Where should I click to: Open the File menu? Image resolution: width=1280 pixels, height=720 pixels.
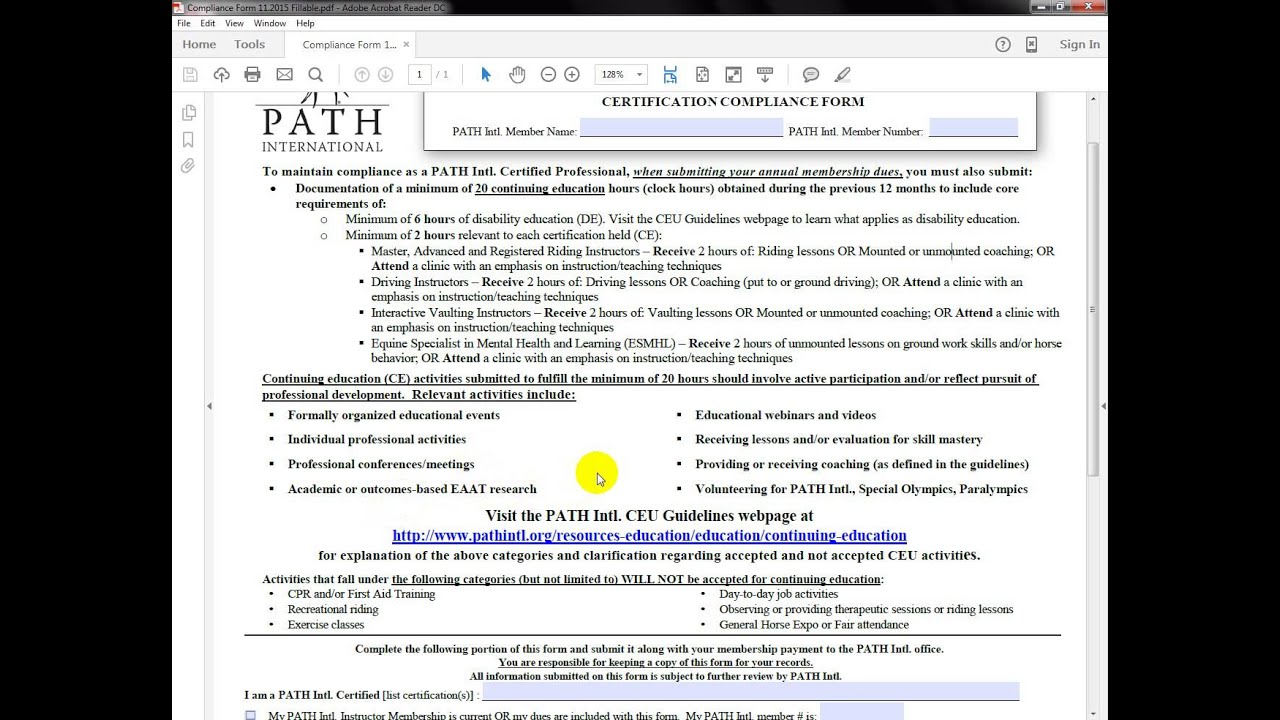point(184,23)
